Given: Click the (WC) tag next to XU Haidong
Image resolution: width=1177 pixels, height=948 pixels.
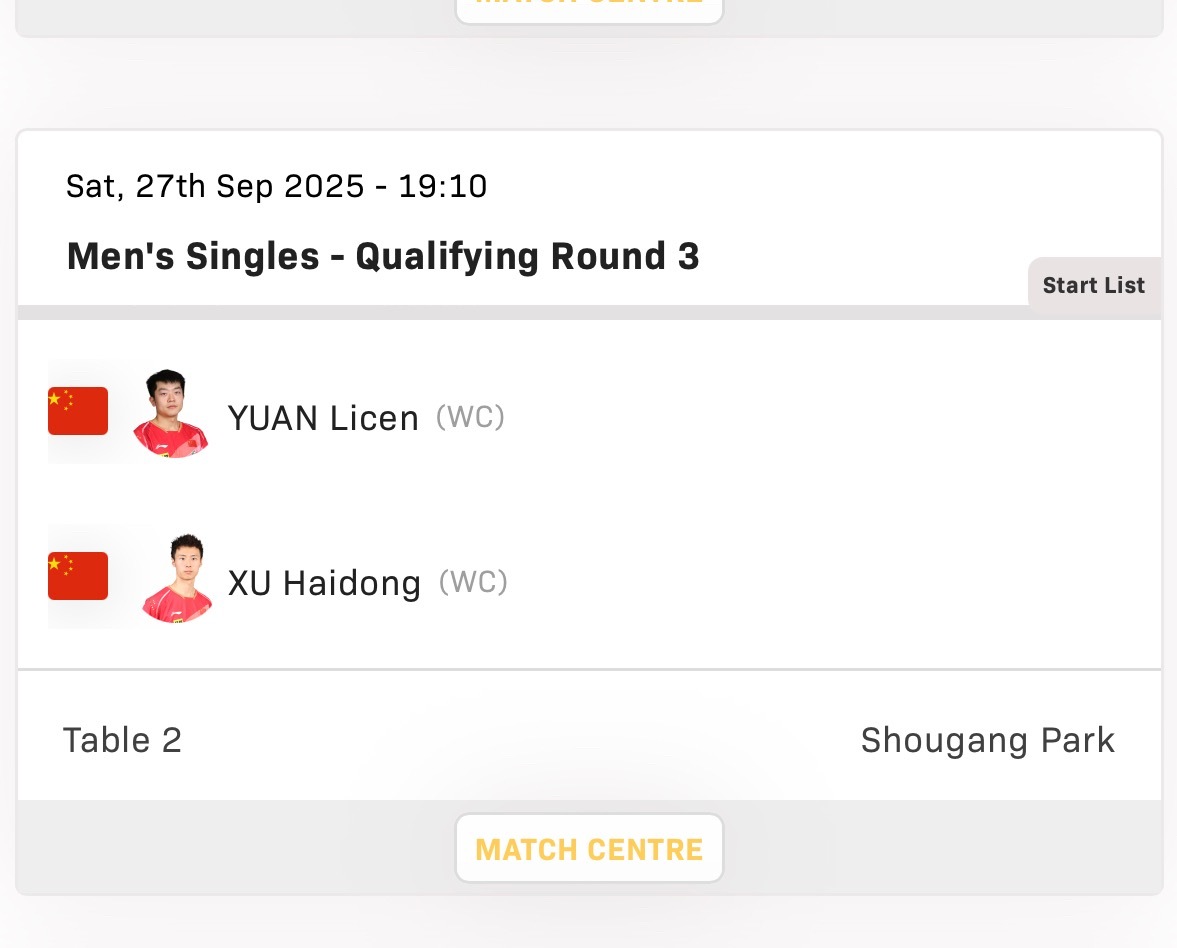Looking at the screenshot, I should coord(474,582).
